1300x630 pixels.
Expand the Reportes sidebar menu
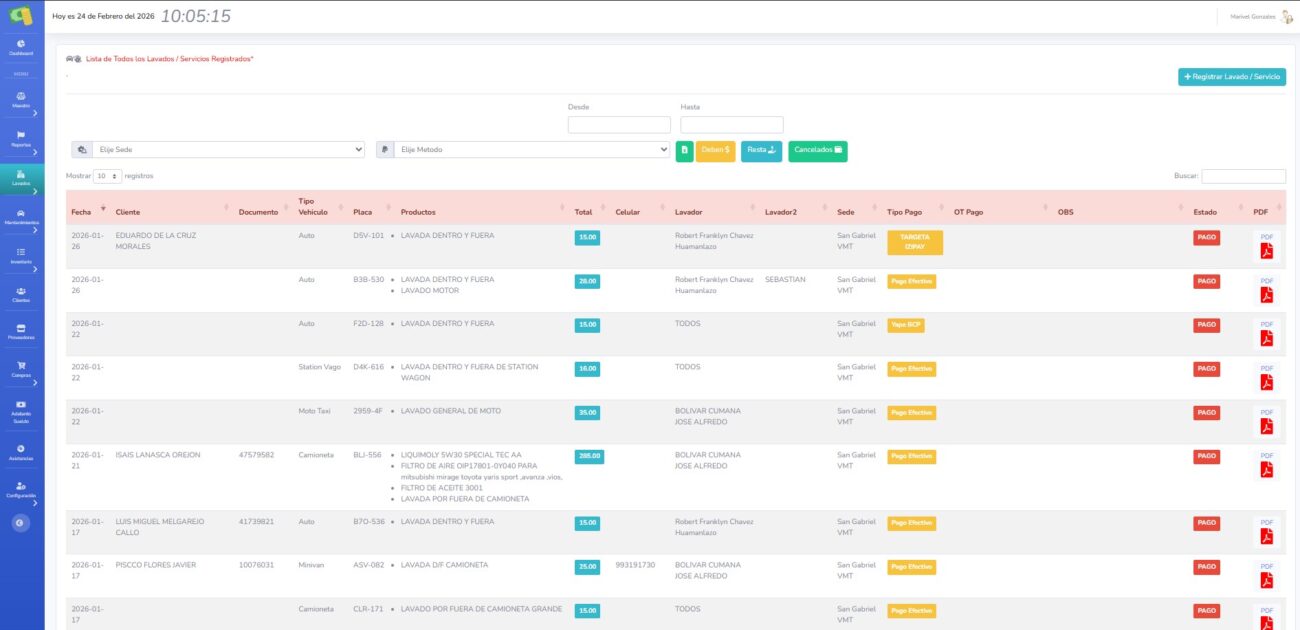click(x=21, y=139)
